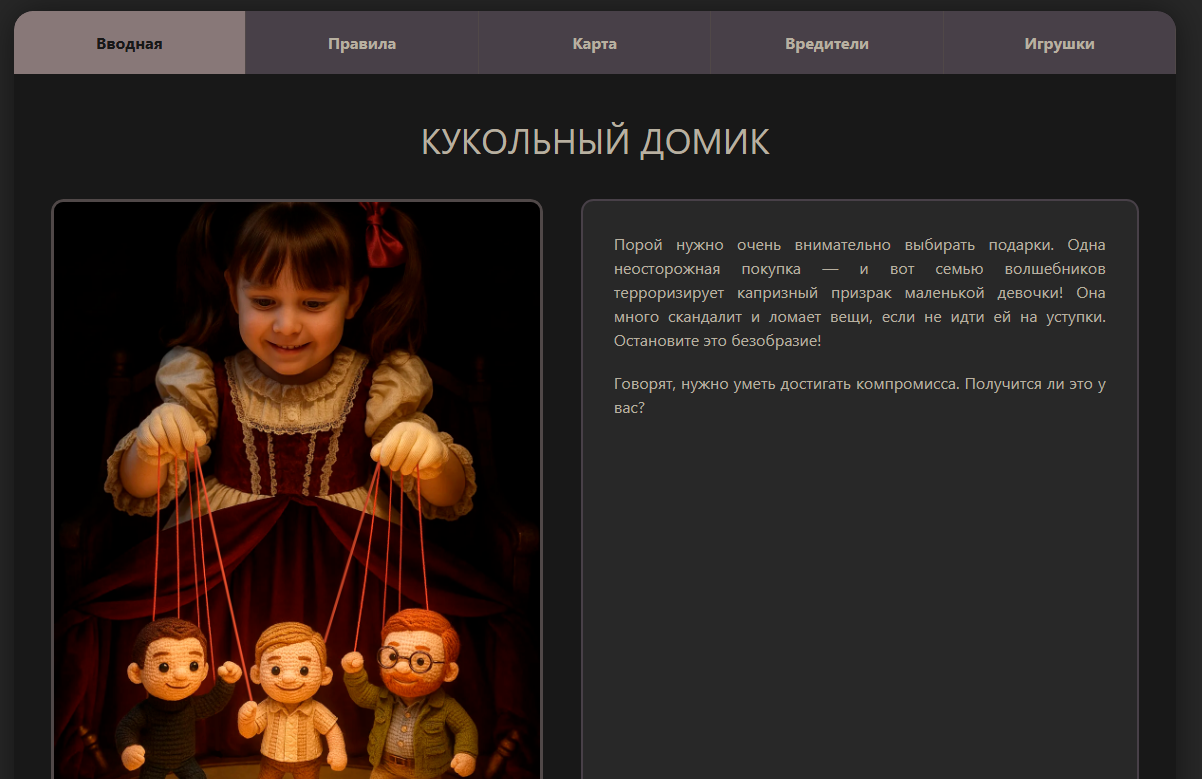Open the rules section via Правила
Screen dimensions: 1202x779
pos(361,43)
